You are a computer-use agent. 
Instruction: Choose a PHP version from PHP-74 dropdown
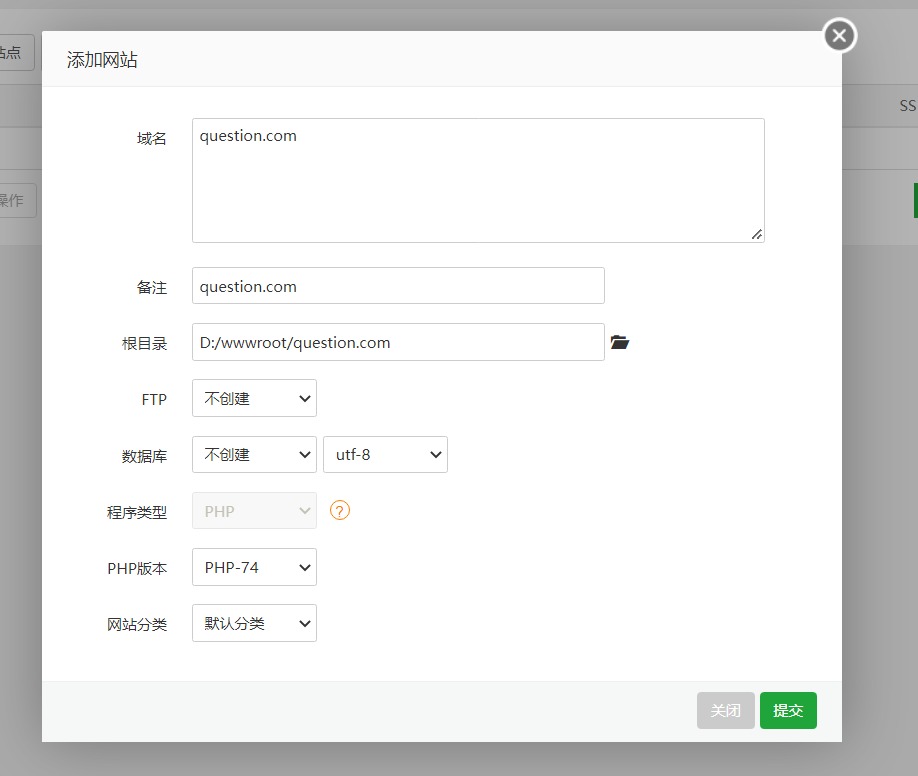click(254, 567)
